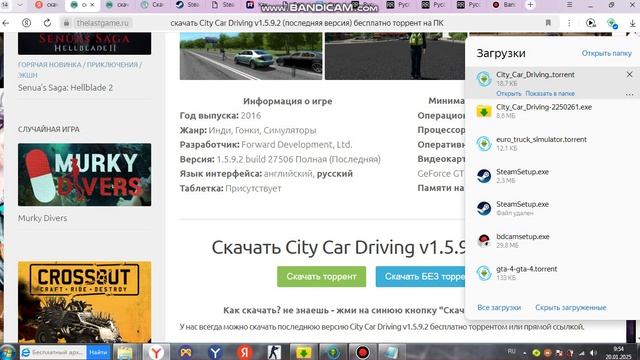Image resolution: width=640 pixels, height=360 pixels.
Task: Click the tab counter showing 14
Action: coord(5,5)
